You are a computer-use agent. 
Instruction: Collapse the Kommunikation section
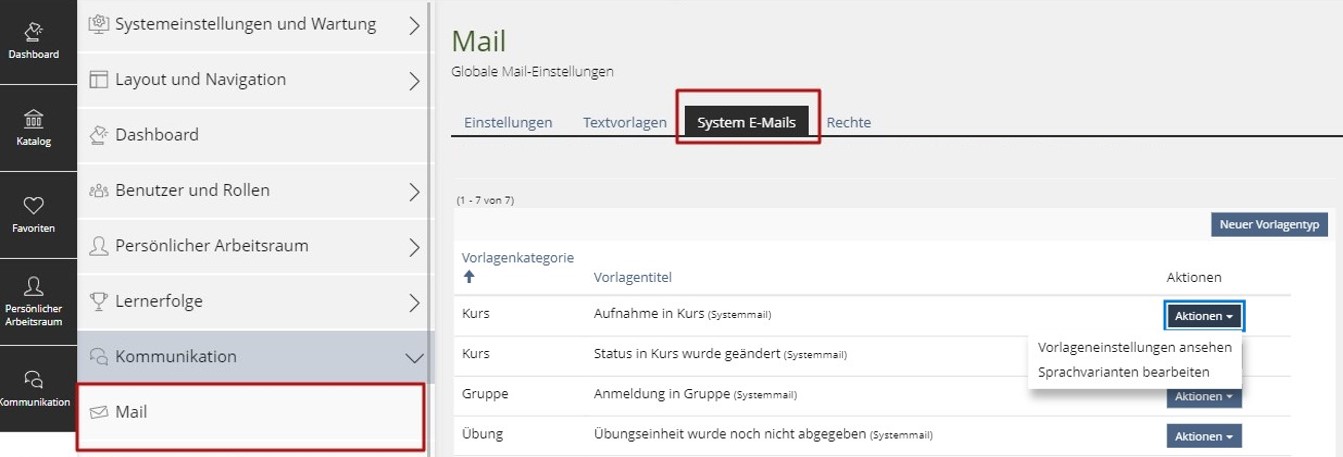point(414,357)
